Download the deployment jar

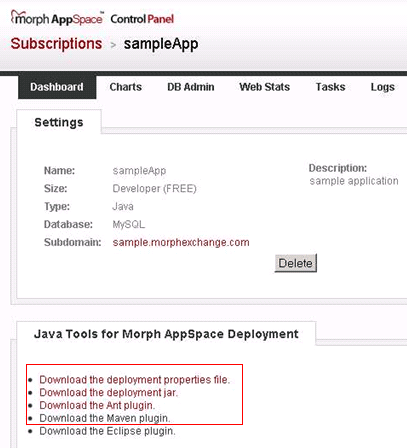(x=109, y=392)
